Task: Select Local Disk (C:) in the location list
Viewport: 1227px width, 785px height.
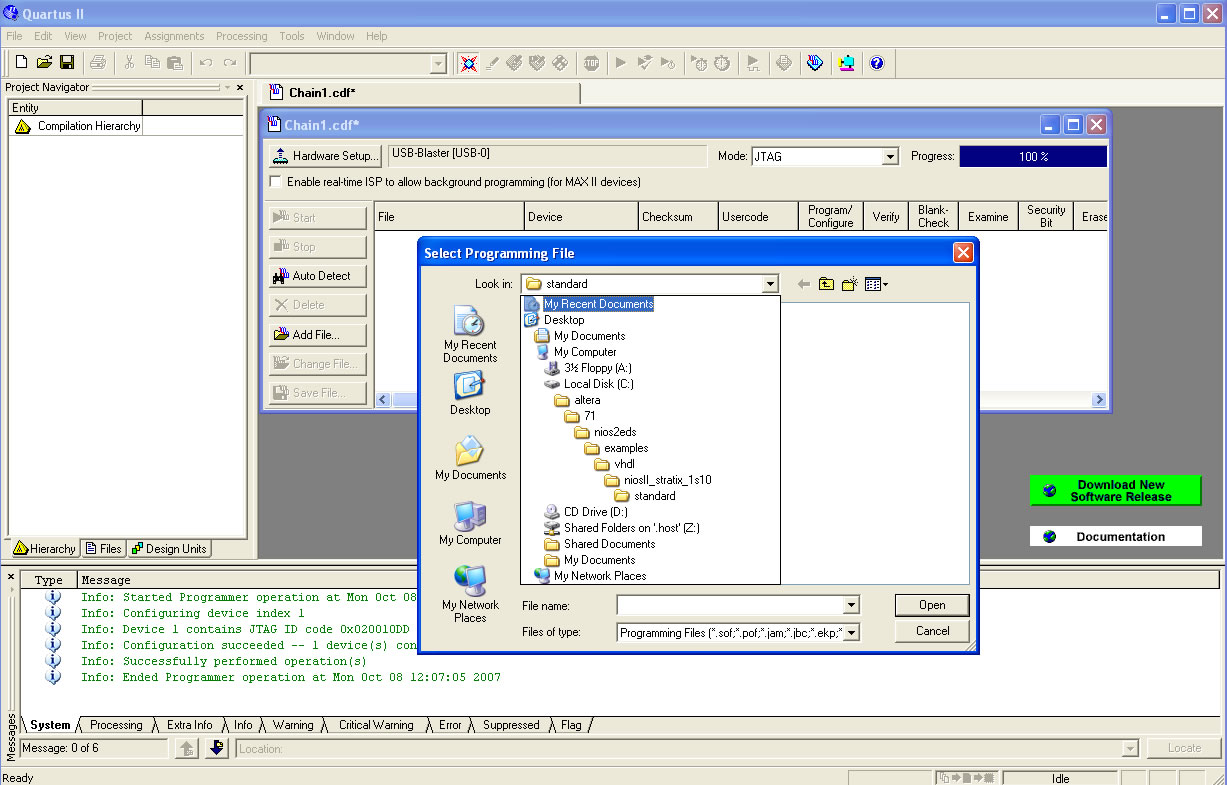Action: pos(598,384)
